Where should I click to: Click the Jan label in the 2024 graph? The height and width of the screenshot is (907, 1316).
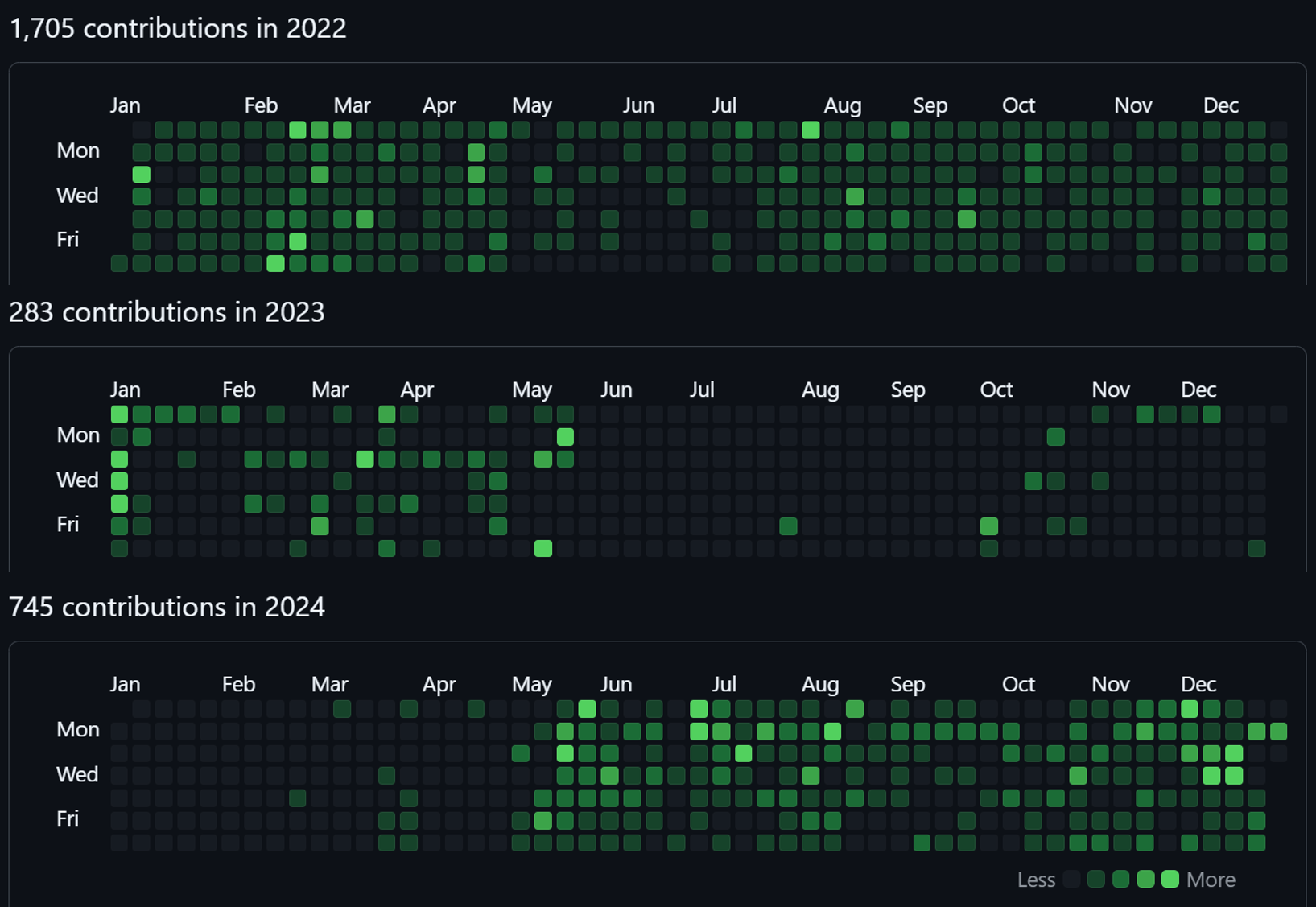click(125, 684)
